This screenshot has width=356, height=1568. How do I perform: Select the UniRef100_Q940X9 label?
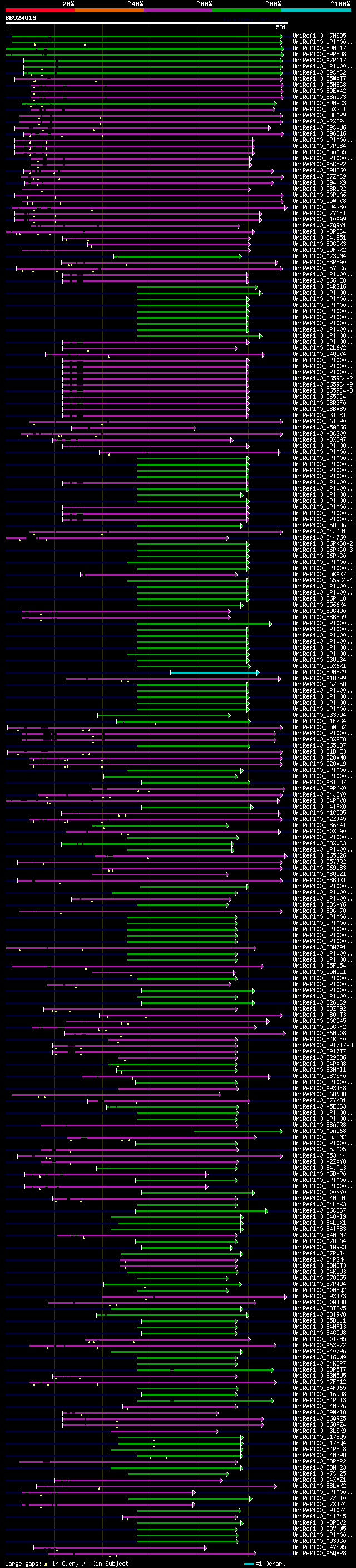pyautogui.click(x=319, y=182)
